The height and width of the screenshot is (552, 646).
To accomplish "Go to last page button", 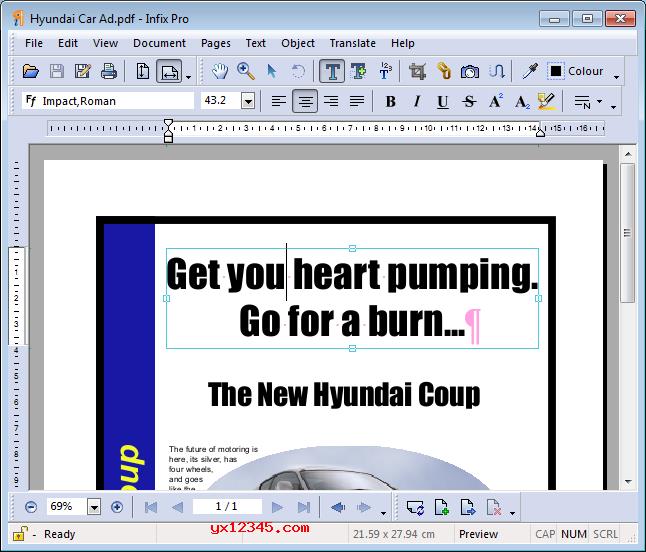I will pos(304,507).
